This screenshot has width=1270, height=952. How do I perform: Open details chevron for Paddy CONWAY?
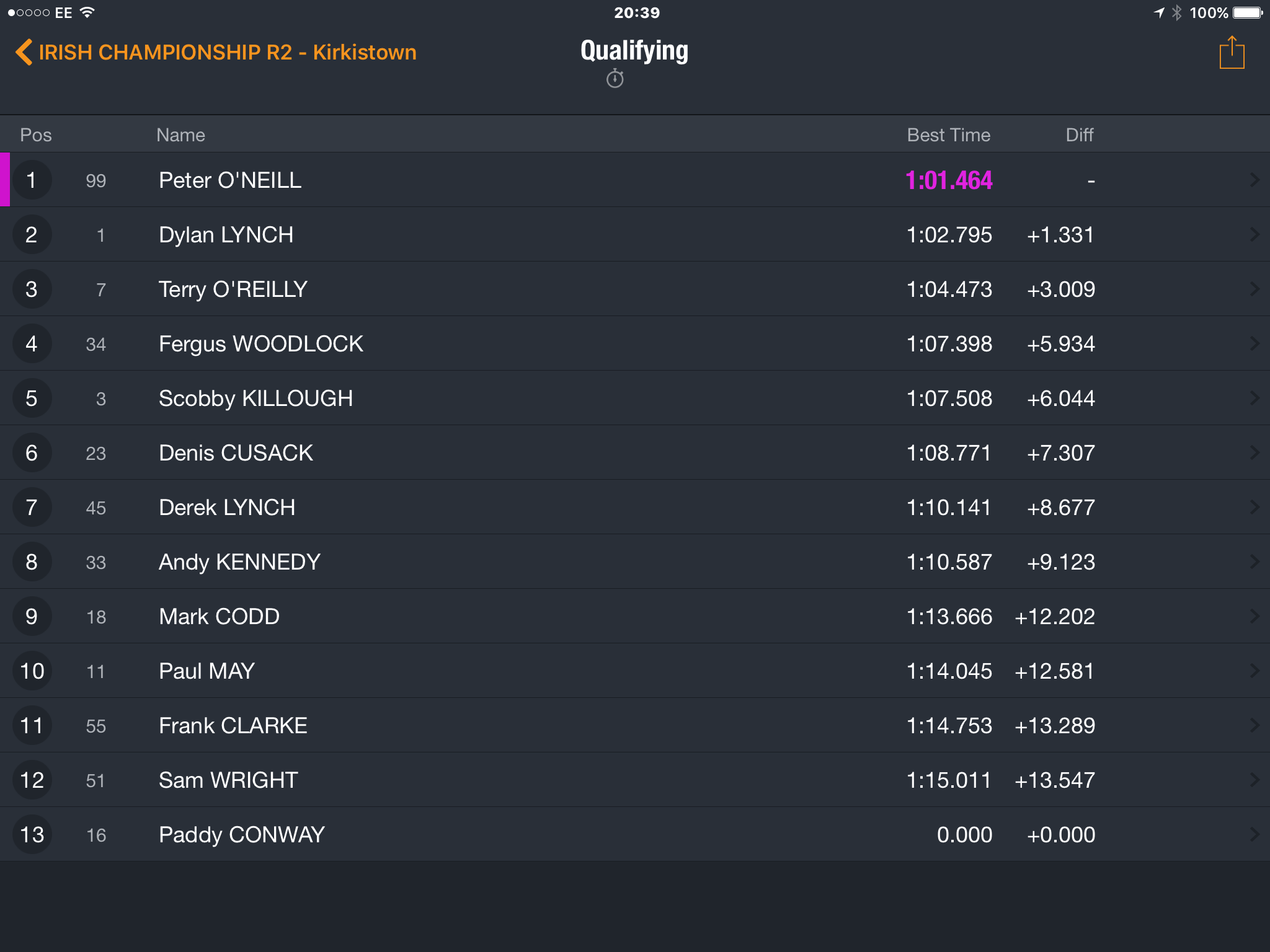pos(1254,834)
